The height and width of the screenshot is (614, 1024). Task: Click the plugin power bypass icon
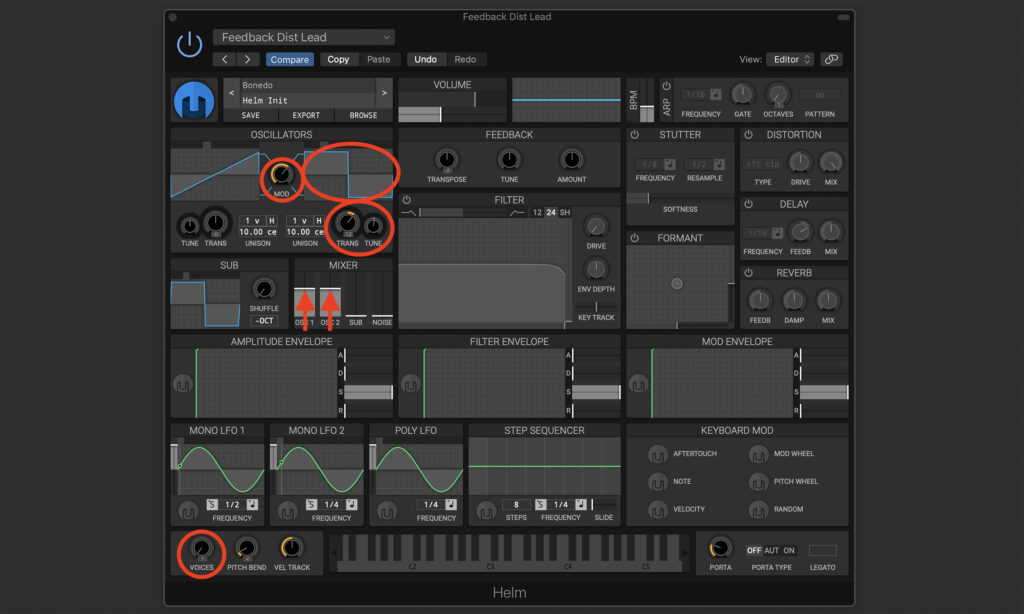click(189, 44)
